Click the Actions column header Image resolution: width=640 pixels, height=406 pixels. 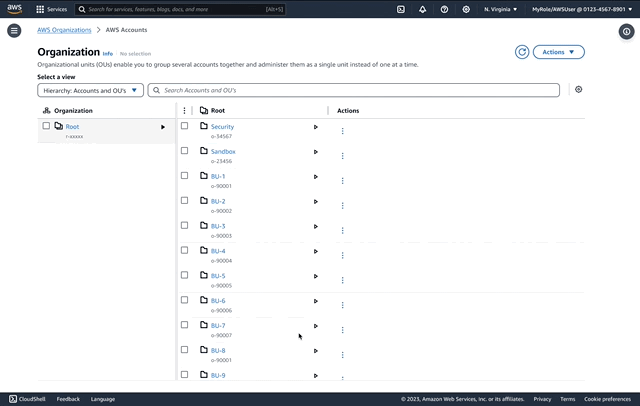click(x=348, y=111)
